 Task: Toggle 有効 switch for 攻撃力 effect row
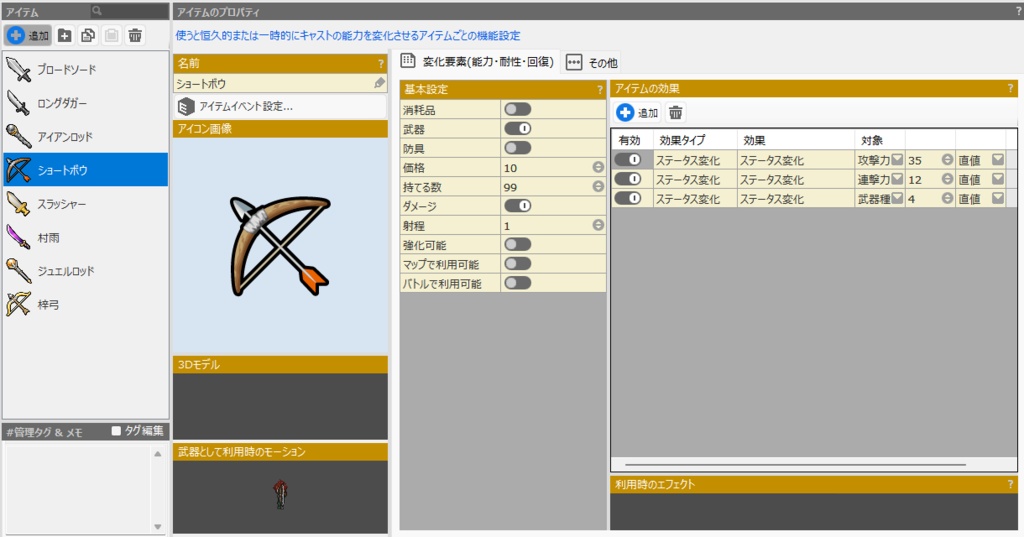coord(628,159)
